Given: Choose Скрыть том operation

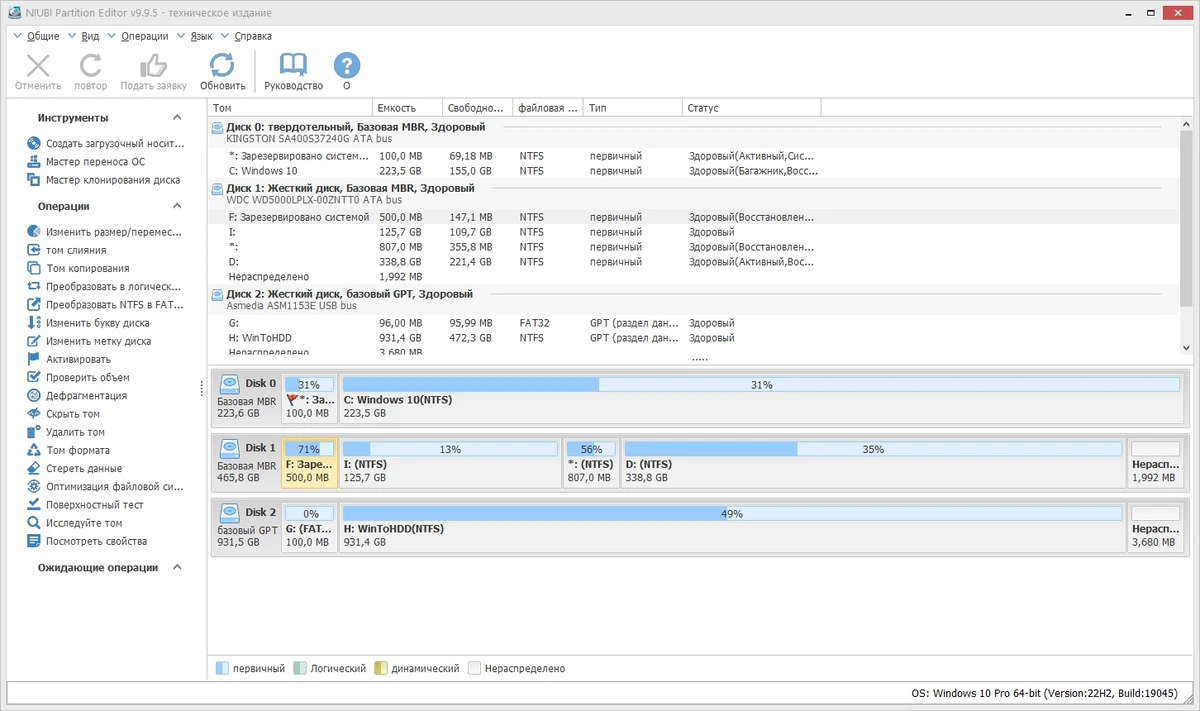Looking at the screenshot, I should tap(64, 414).
